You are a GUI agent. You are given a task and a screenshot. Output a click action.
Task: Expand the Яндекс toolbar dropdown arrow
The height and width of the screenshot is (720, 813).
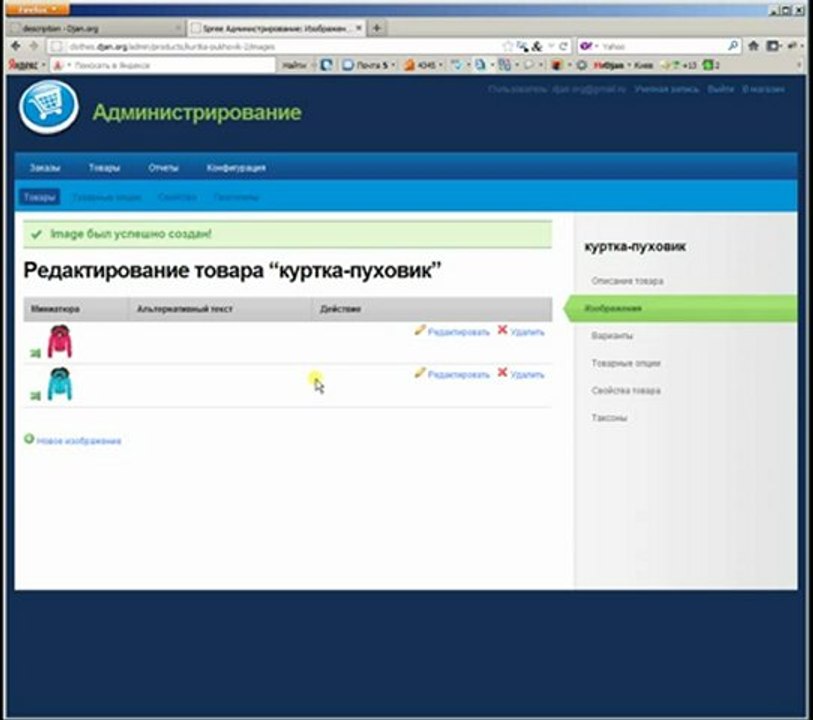(x=44, y=65)
